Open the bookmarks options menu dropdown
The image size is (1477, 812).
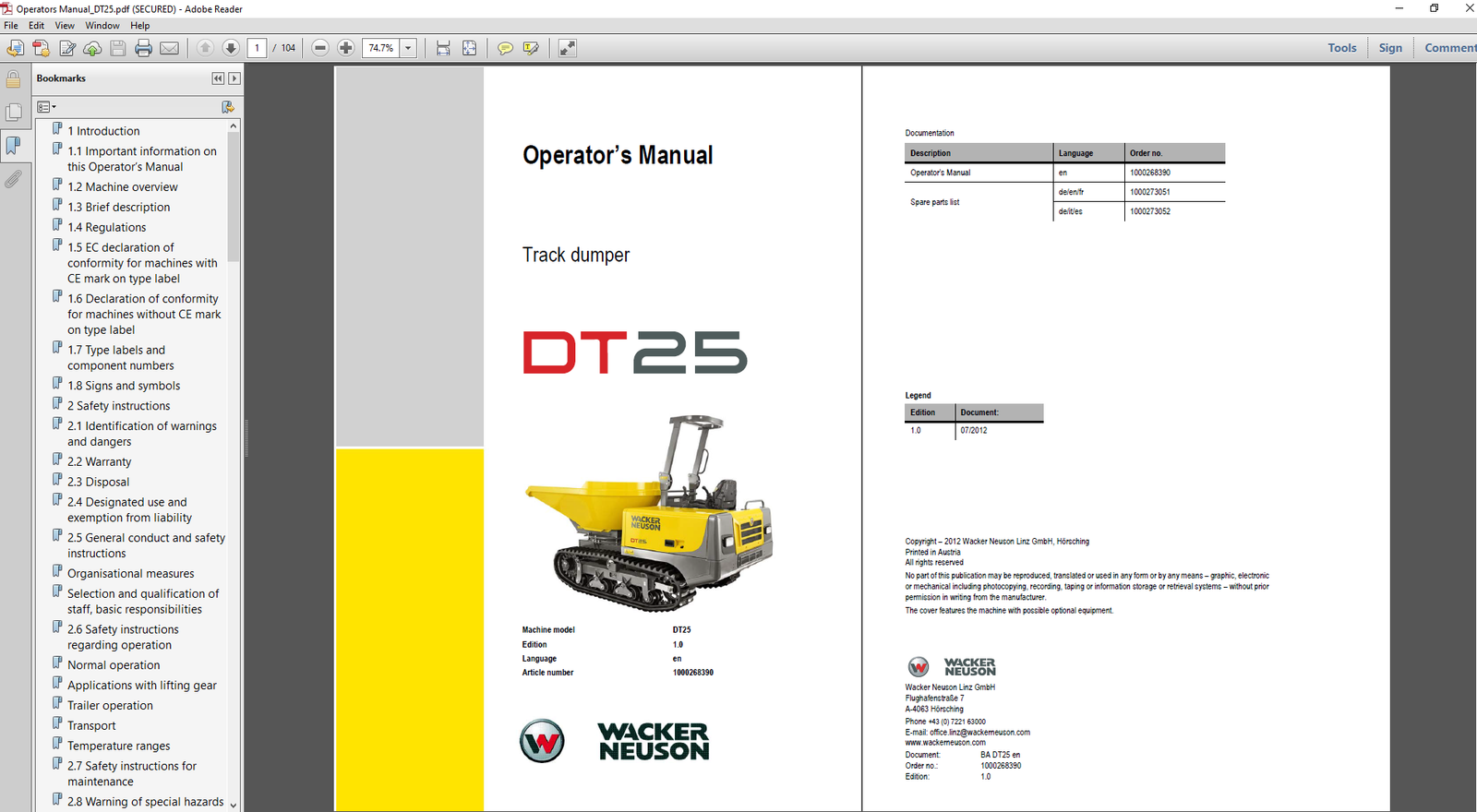click(x=46, y=107)
